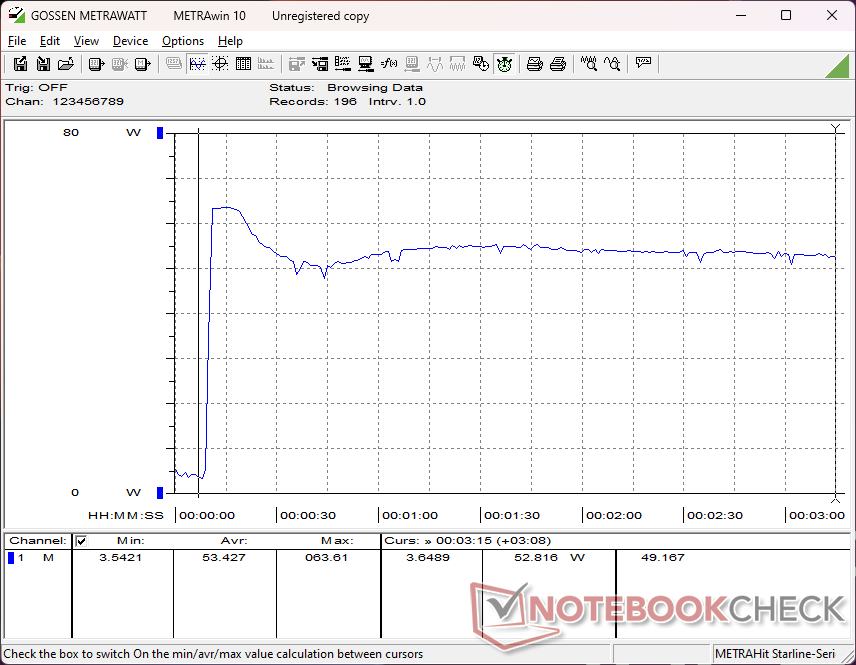Open monitor display settings icon
The image size is (856, 665).
click(x=366, y=64)
